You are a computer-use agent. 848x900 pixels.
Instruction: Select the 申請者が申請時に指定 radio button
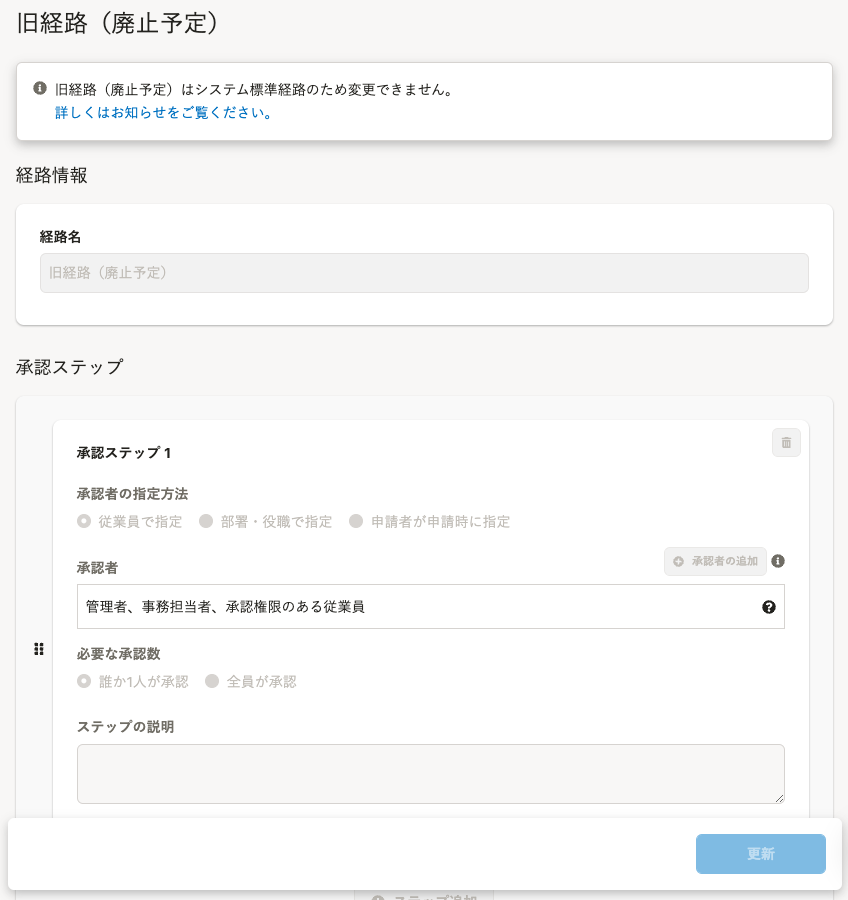pyautogui.click(x=356, y=521)
